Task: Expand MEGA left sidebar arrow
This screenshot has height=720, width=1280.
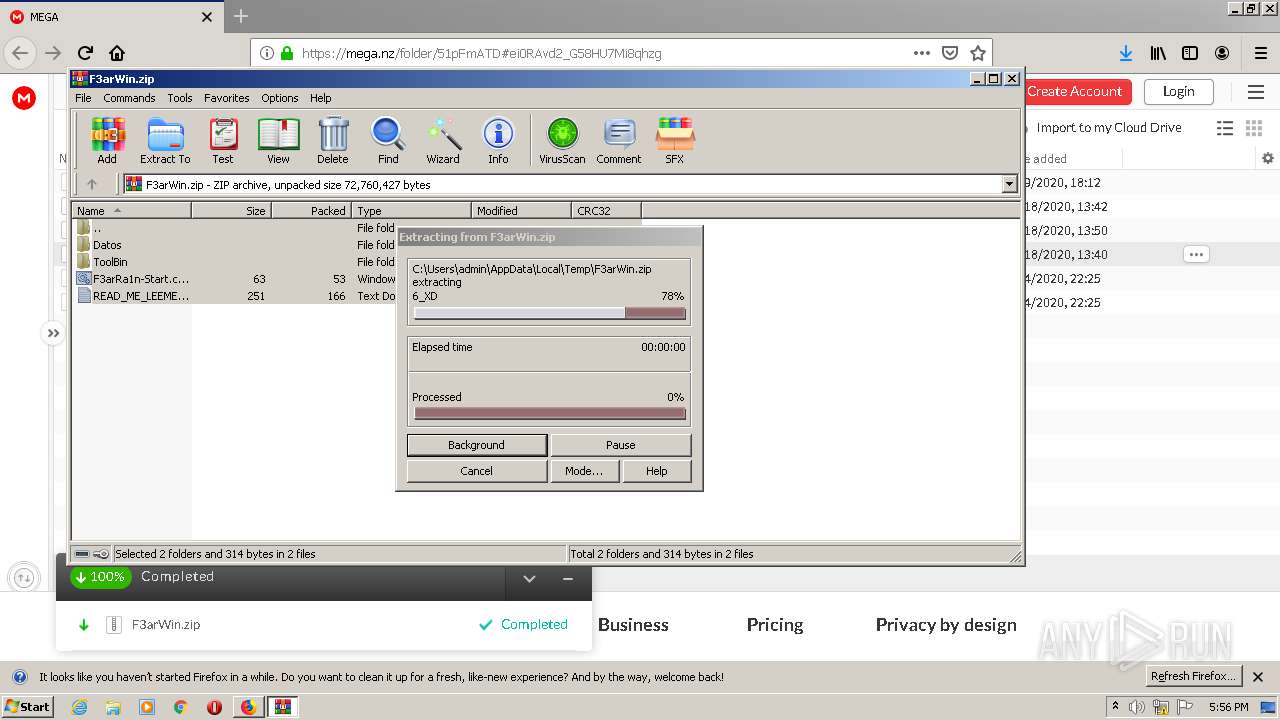Action: coord(53,333)
